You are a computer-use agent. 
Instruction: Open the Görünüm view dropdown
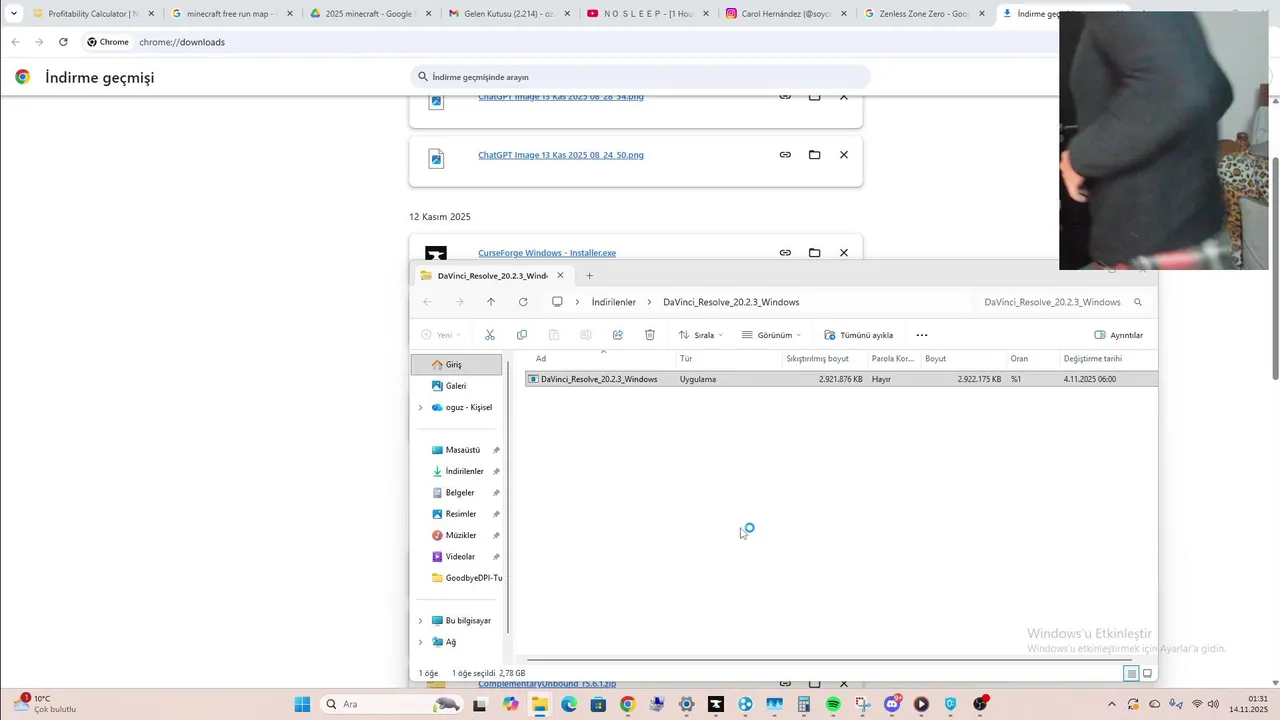click(x=771, y=335)
